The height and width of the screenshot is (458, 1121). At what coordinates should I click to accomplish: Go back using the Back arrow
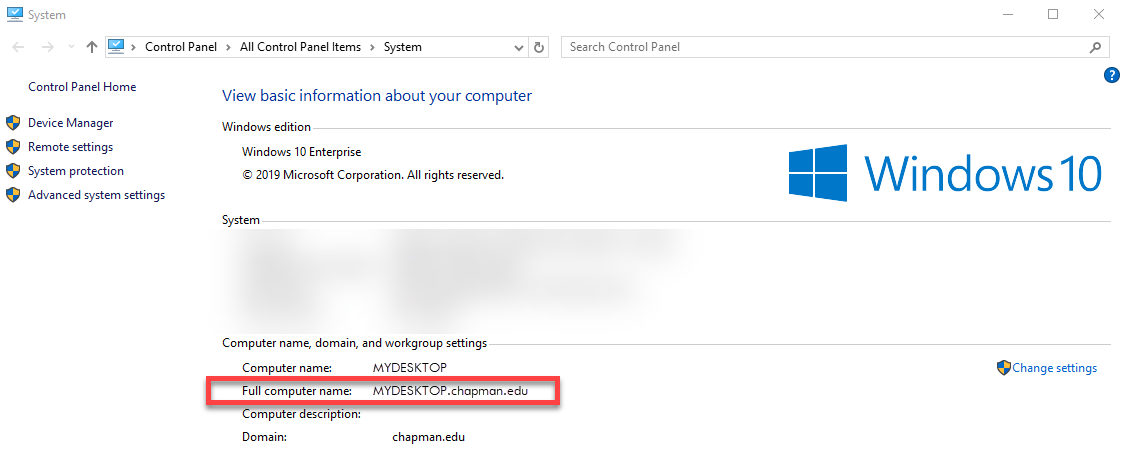(19, 47)
